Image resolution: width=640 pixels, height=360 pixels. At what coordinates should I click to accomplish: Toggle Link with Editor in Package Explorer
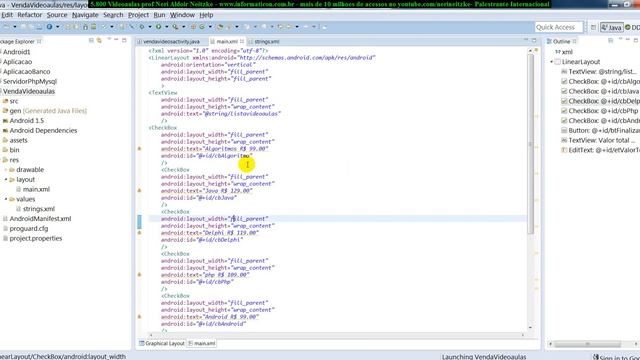[x=99, y=40]
